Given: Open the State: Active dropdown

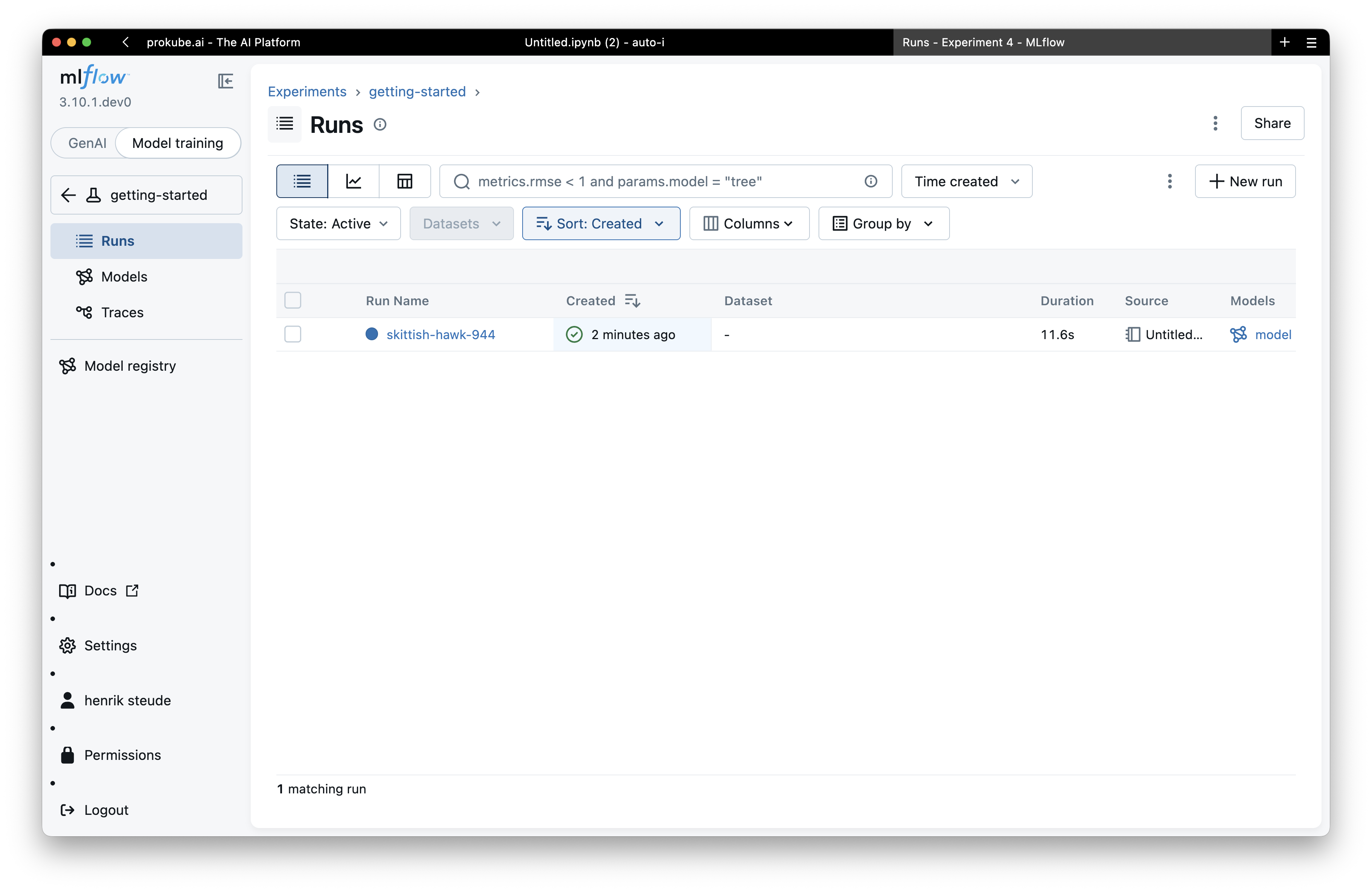Looking at the screenshot, I should tap(338, 224).
